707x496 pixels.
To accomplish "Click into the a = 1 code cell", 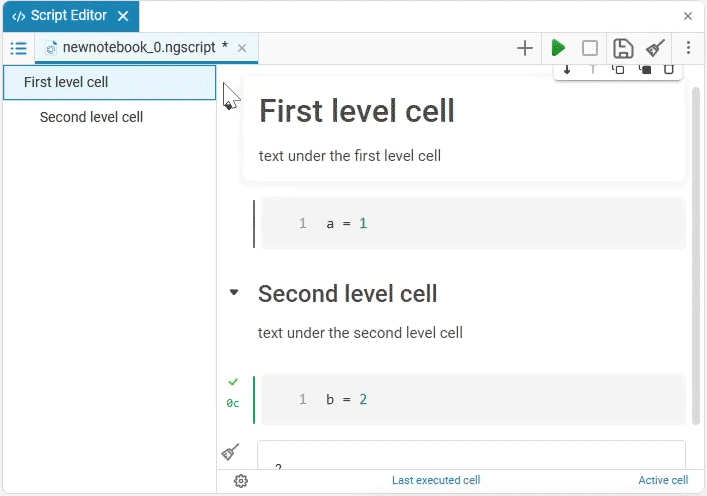I will [473, 223].
